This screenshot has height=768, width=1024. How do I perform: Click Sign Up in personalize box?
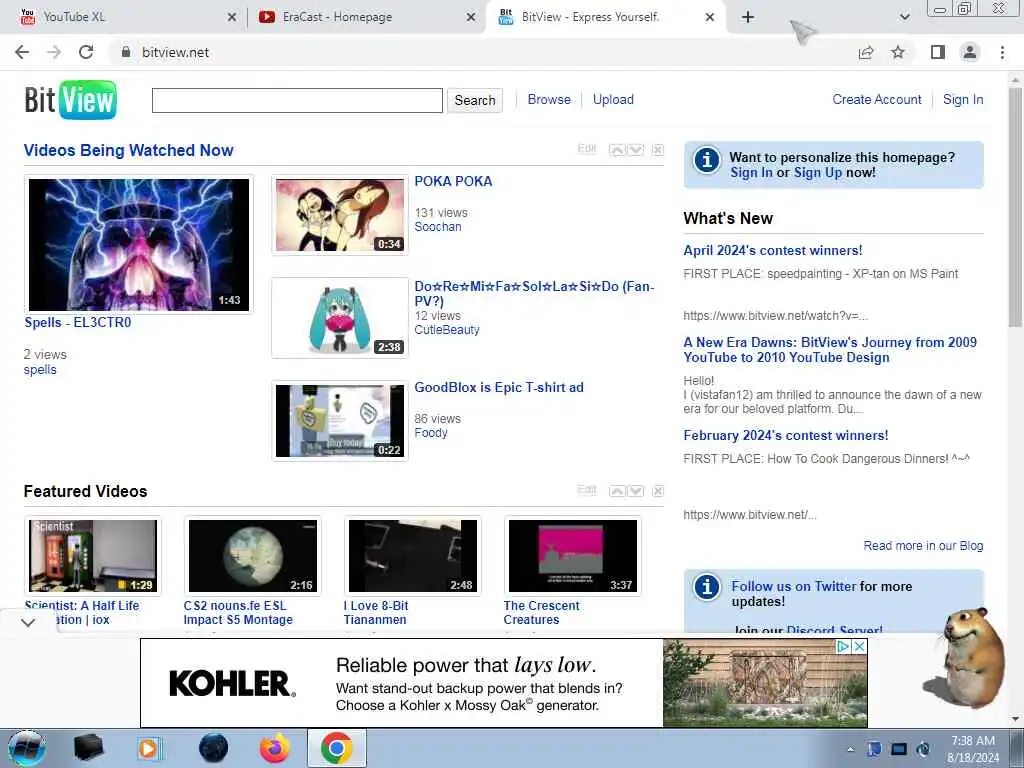tap(818, 172)
